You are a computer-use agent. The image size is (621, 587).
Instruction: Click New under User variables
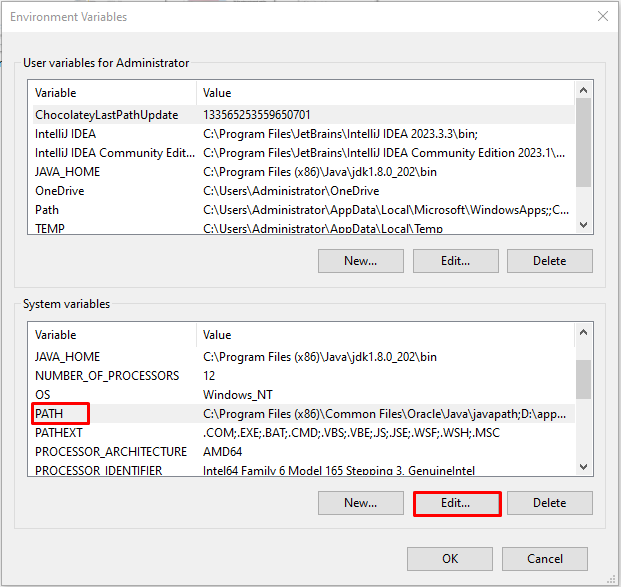coord(360,261)
